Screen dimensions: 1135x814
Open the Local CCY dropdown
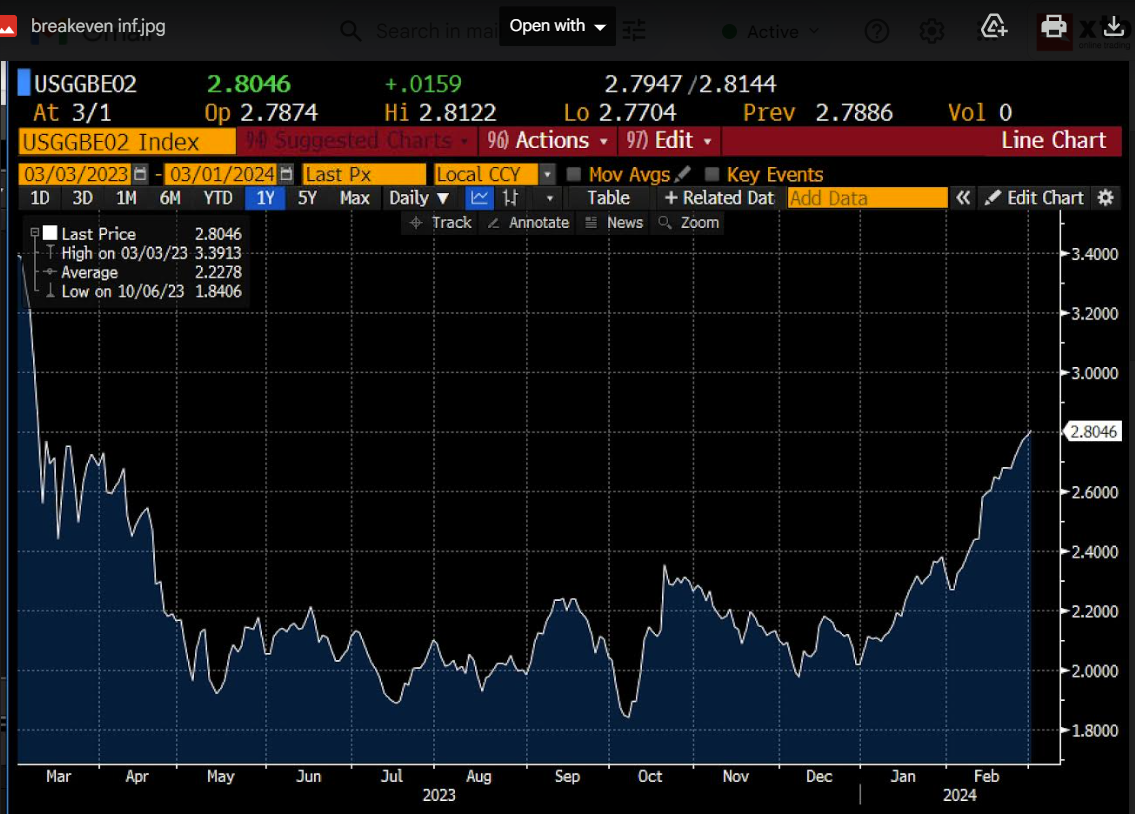[x=547, y=175]
